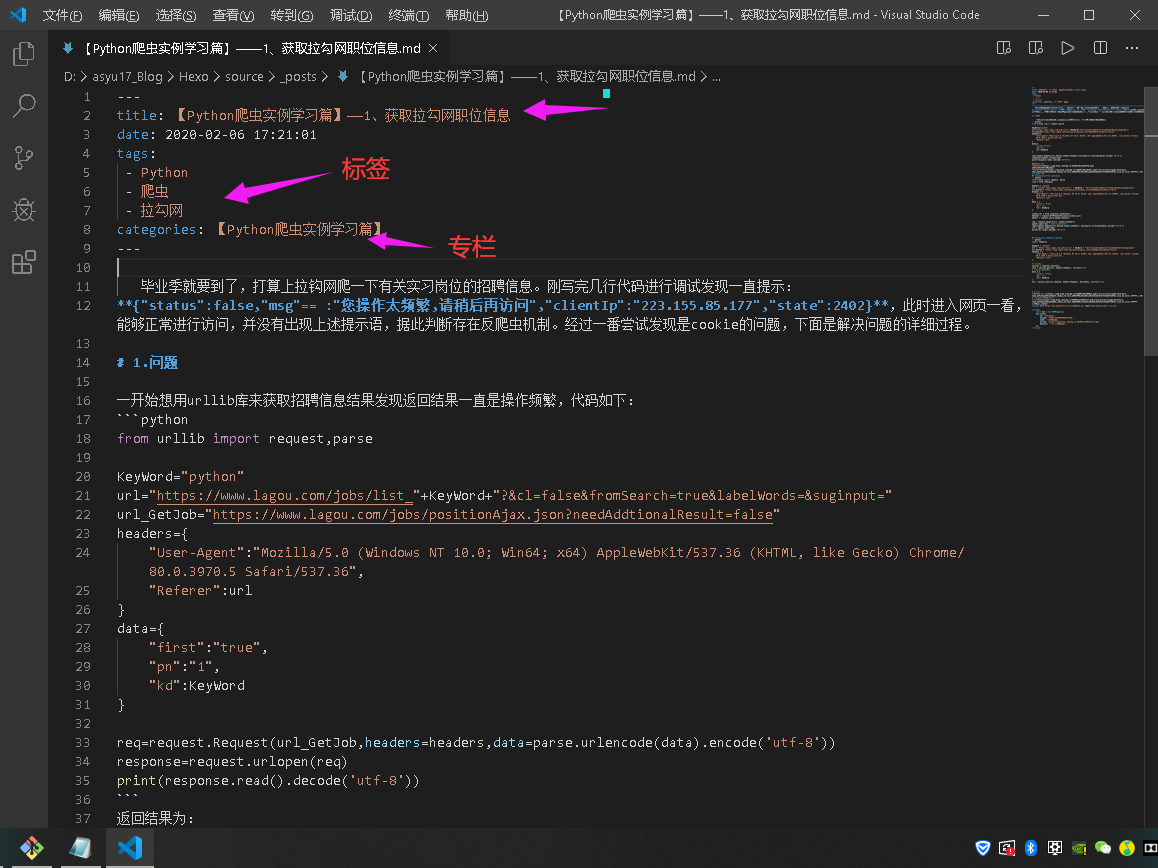Click the print(response.read() line
Screen dimensions: 1158x868
268,781
